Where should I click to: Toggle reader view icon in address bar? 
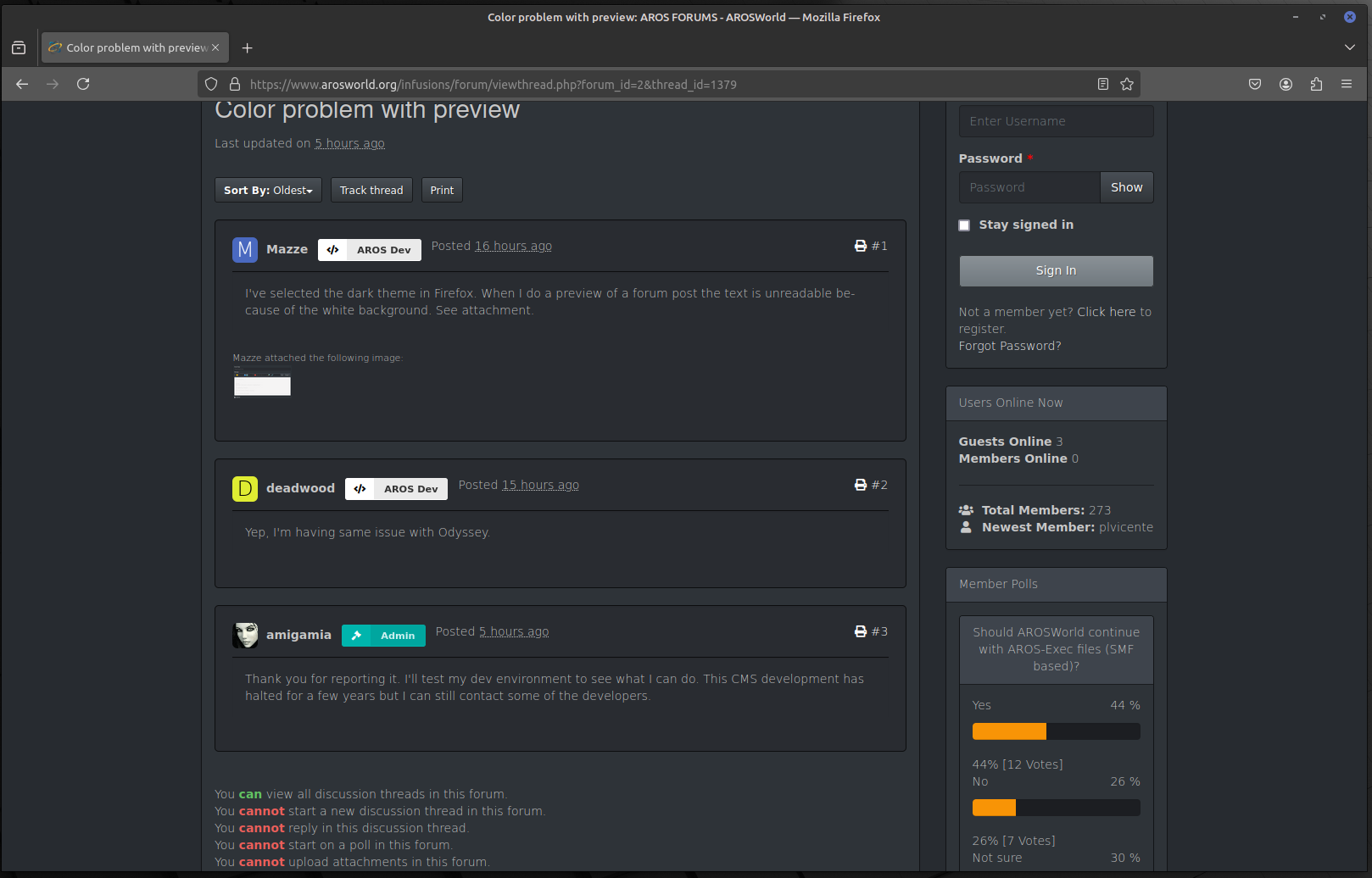coord(1103,84)
